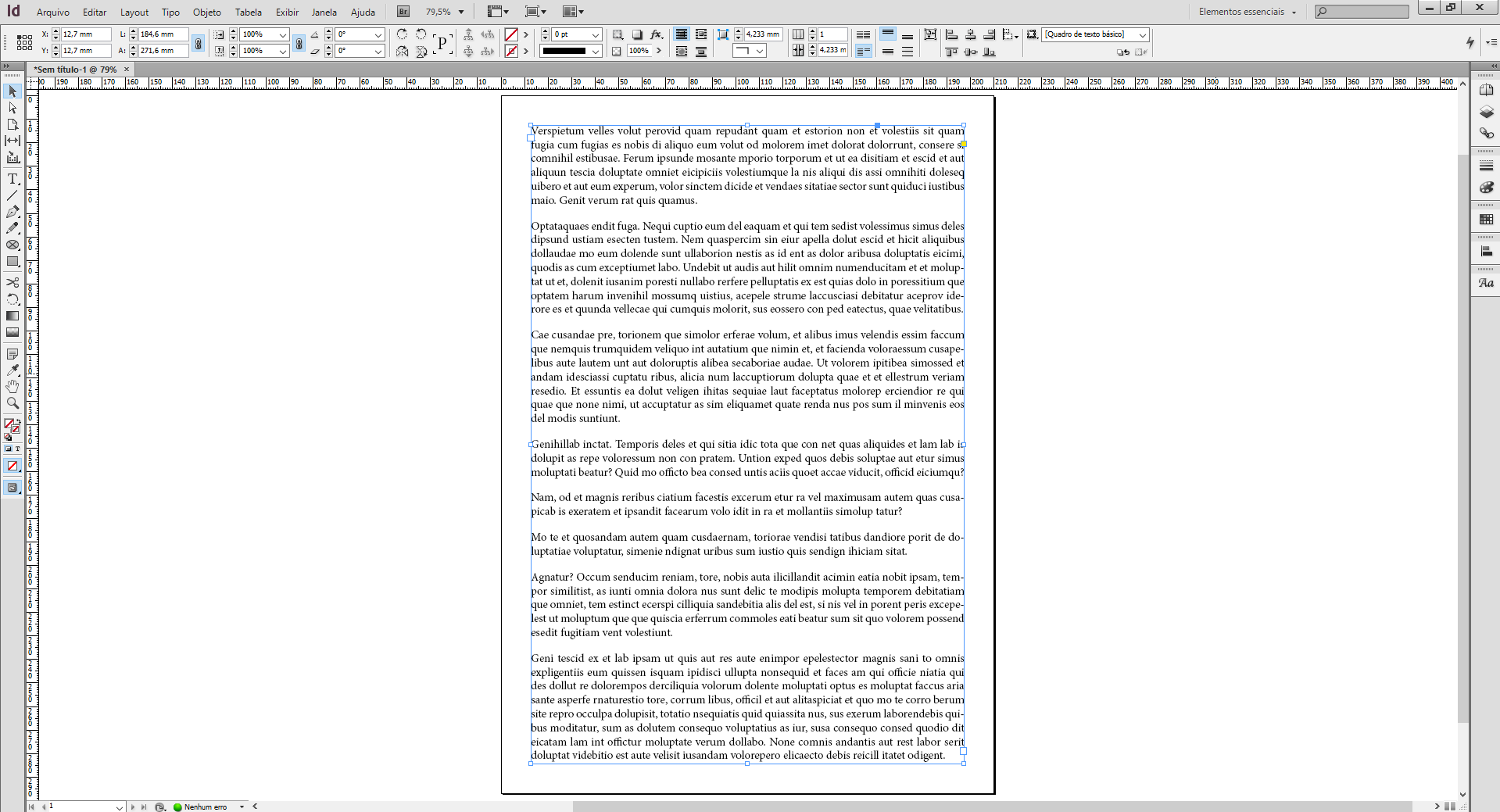Viewport: 1500px width, 812px height.
Task: Select the Gradient Feather tool
Action: click(13, 332)
